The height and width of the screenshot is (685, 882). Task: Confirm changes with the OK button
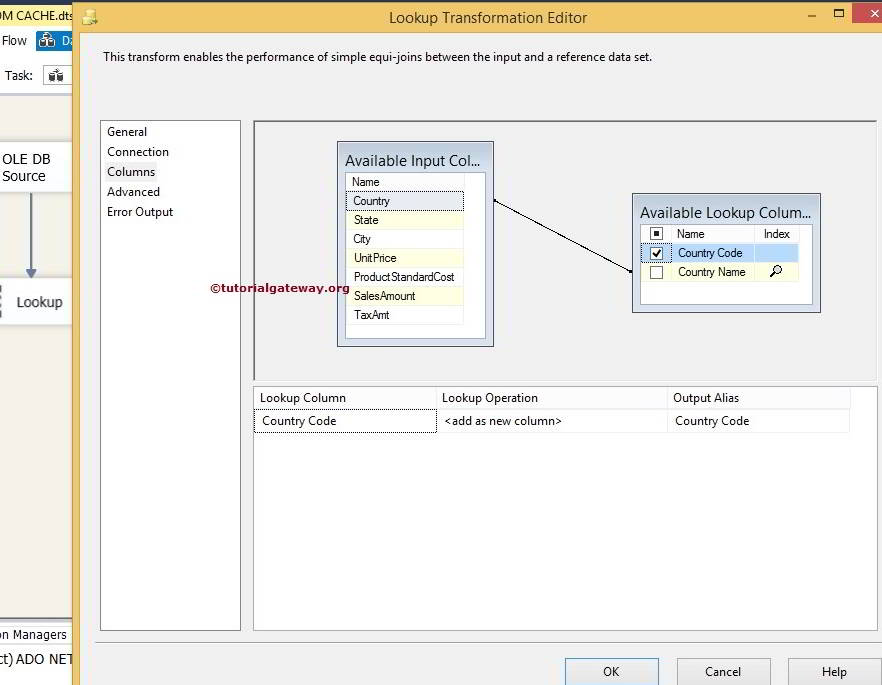click(611, 671)
